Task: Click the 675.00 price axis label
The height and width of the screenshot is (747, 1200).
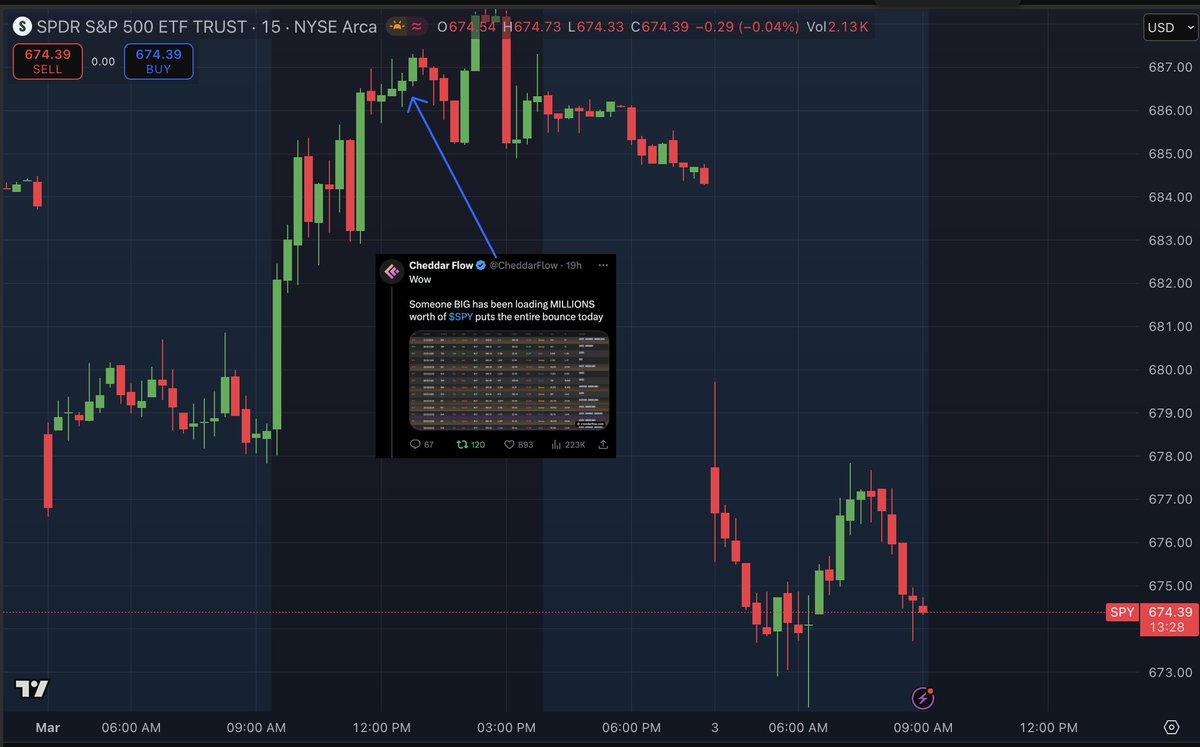Action: (x=1168, y=586)
